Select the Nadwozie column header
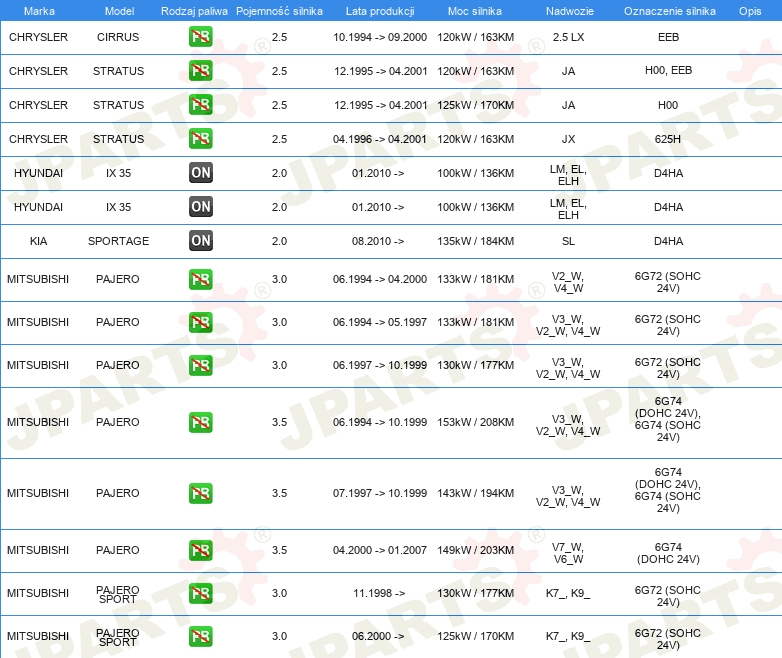782x658 pixels. 570,11
